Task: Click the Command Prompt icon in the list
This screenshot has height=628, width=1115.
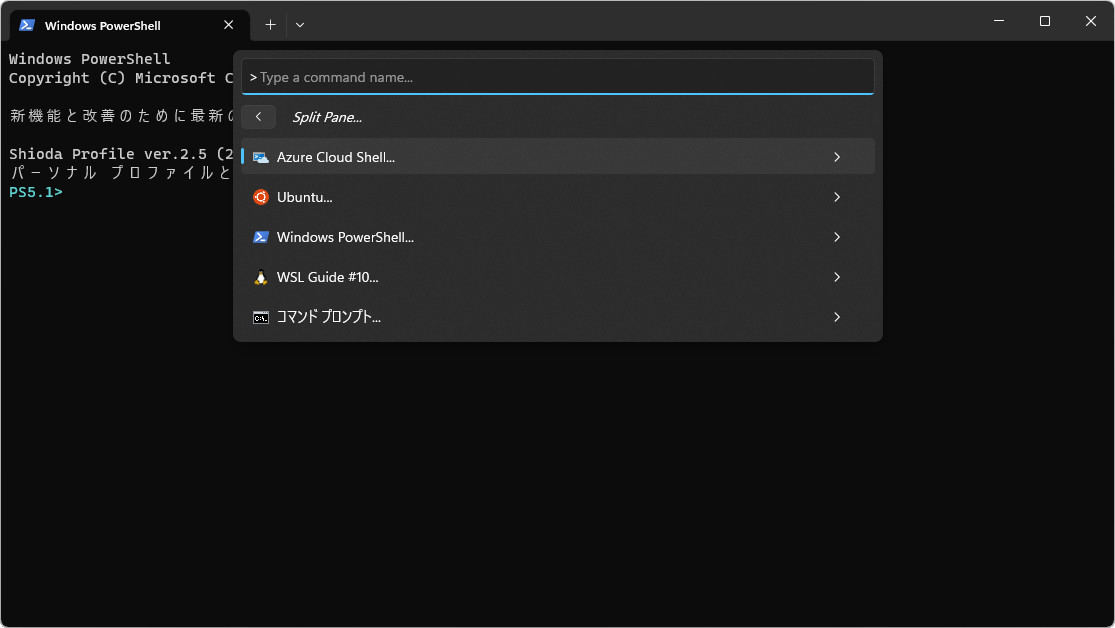Action: click(261, 317)
